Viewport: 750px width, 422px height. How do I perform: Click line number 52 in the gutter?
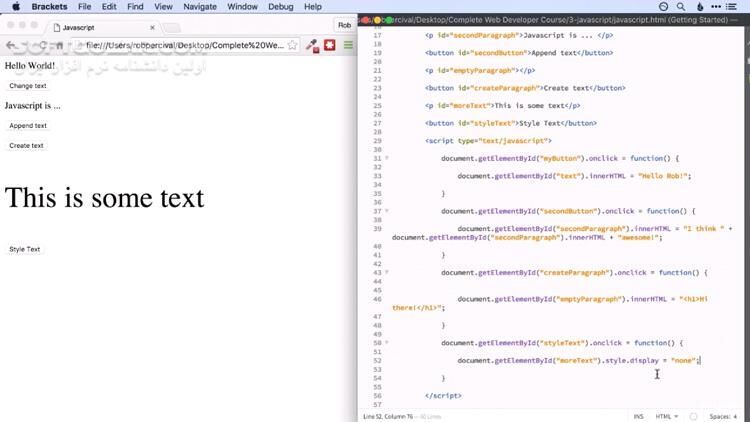click(377, 360)
